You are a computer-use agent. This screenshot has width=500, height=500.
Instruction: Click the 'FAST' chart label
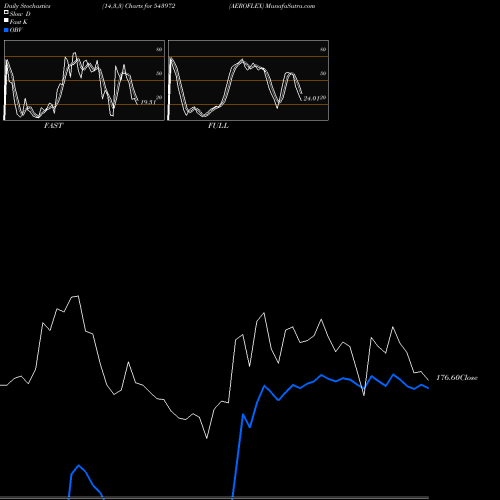tap(53, 126)
